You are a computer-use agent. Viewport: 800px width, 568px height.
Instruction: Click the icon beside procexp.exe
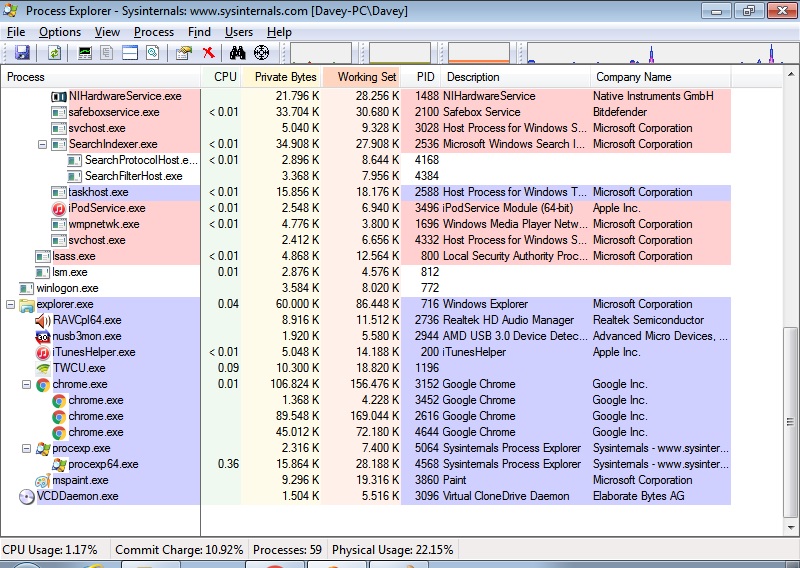[x=43, y=449]
